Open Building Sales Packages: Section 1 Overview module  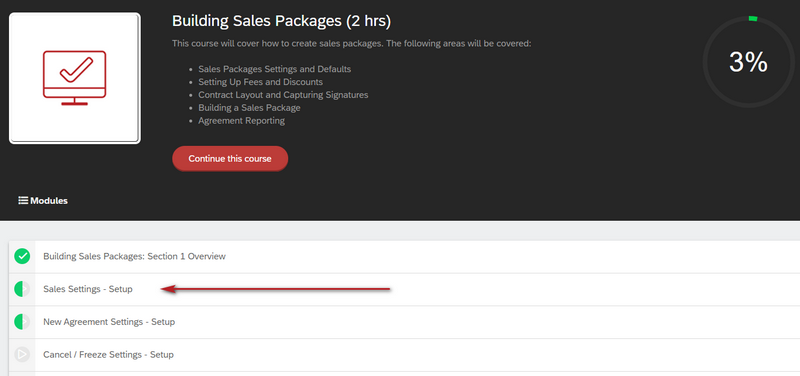[134, 256]
